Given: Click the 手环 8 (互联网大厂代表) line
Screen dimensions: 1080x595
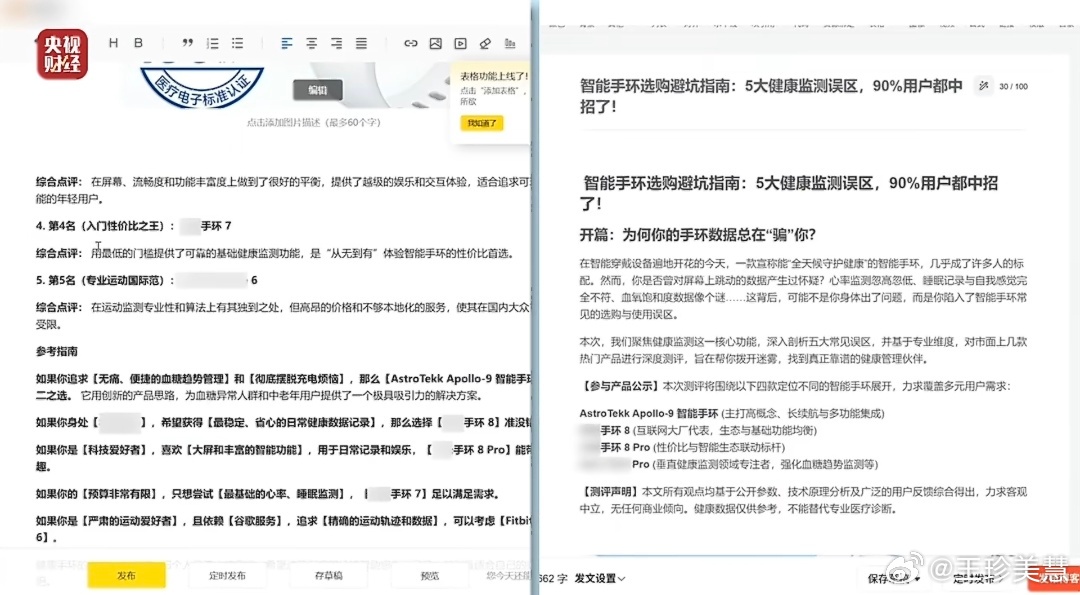Looking at the screenshot, I should coord(698,430).
